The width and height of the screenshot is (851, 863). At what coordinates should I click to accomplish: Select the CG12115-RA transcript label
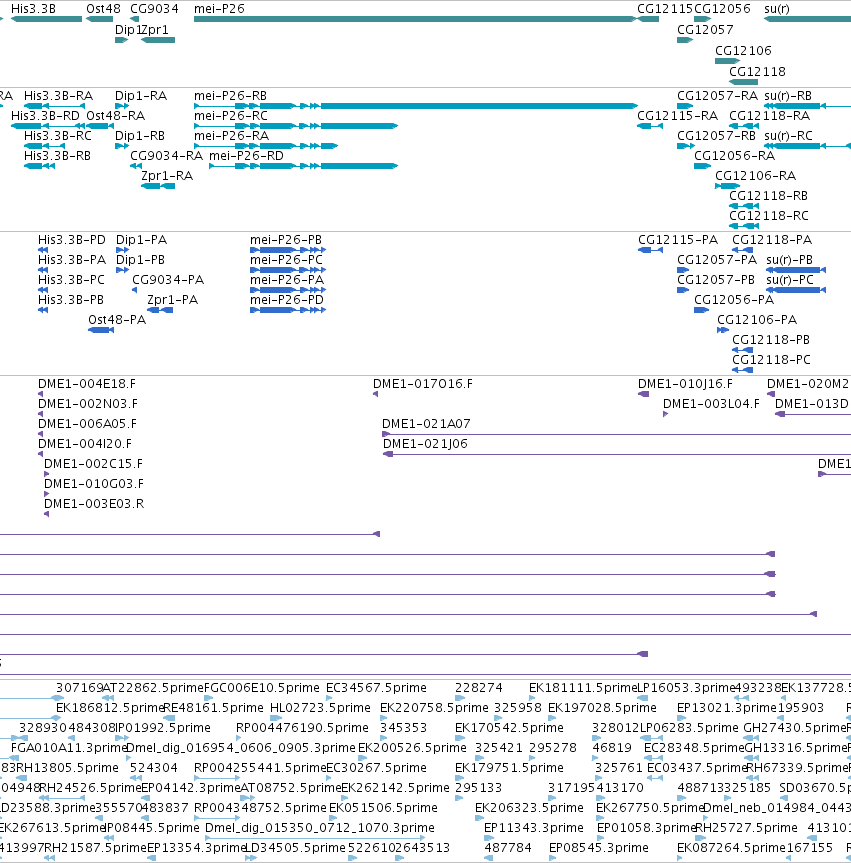tap(678, 116)
